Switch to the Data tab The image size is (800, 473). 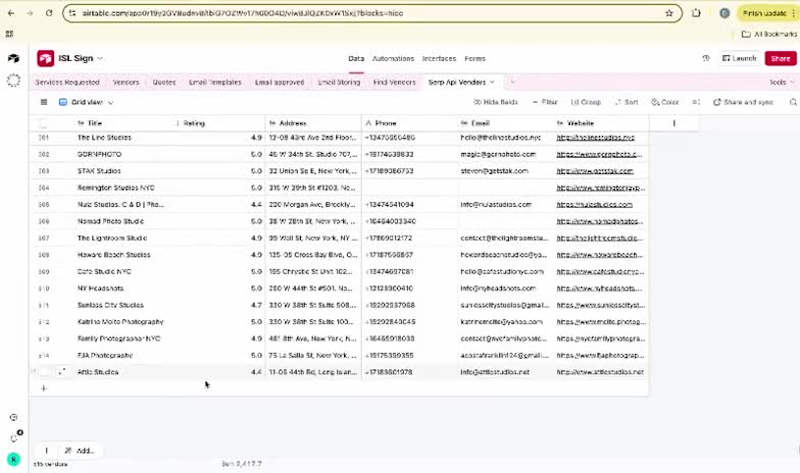(356, 59)
